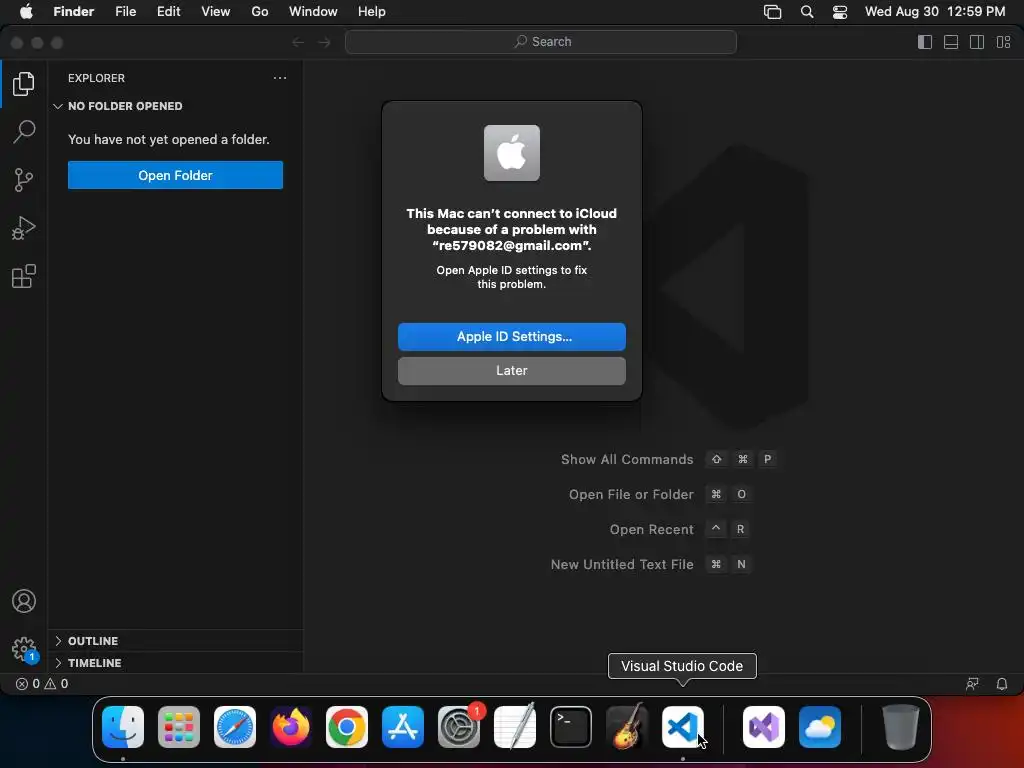Open System Settings from the Dock

[x=459, y=727]
